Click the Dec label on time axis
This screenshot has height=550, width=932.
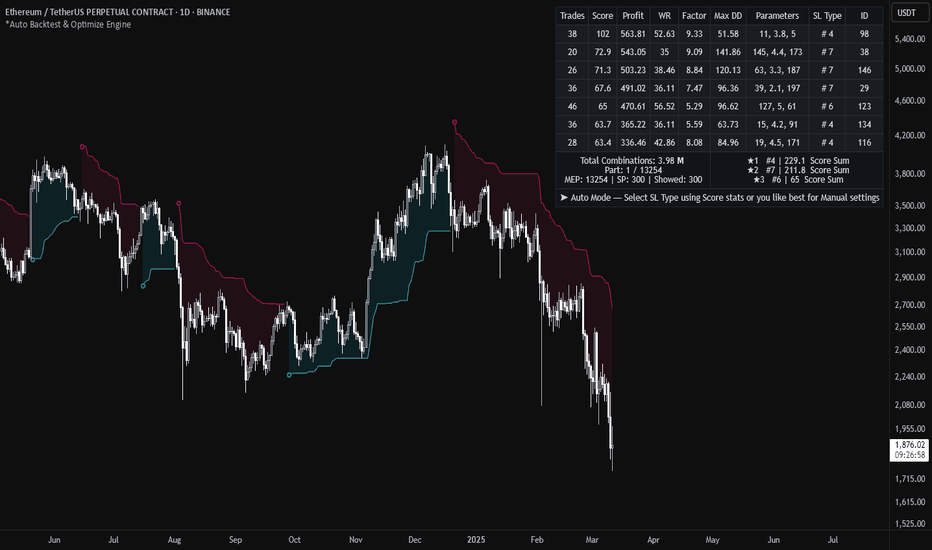pyautogui.click(x=415, y=540)
